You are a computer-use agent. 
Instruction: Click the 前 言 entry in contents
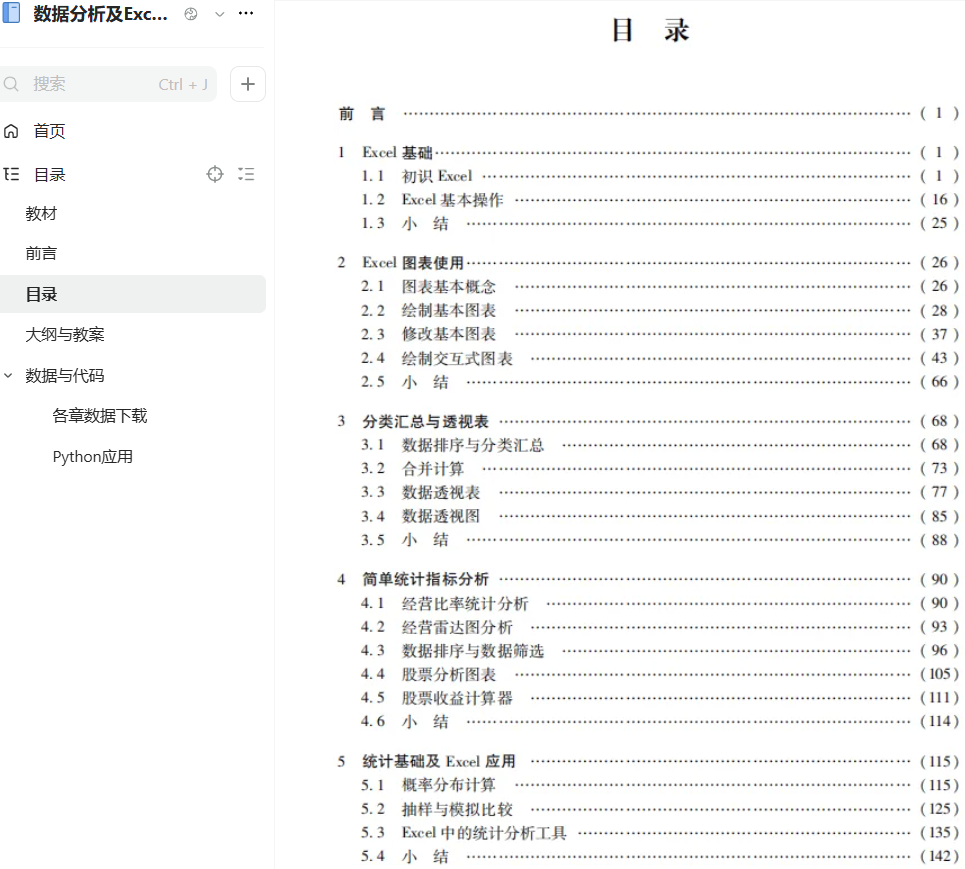coord(362,114)
